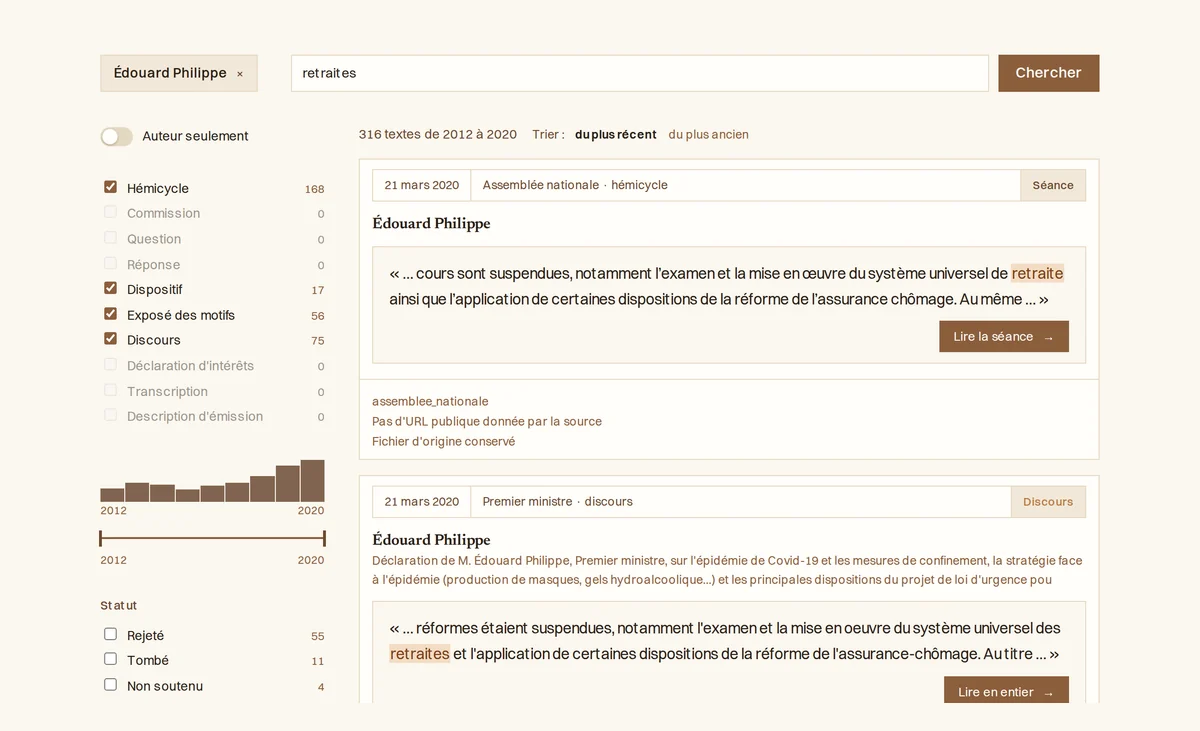The image size is (1200, 731).
Task: Select the right handle of the year range slider
Action: click(x=324, y=539)
